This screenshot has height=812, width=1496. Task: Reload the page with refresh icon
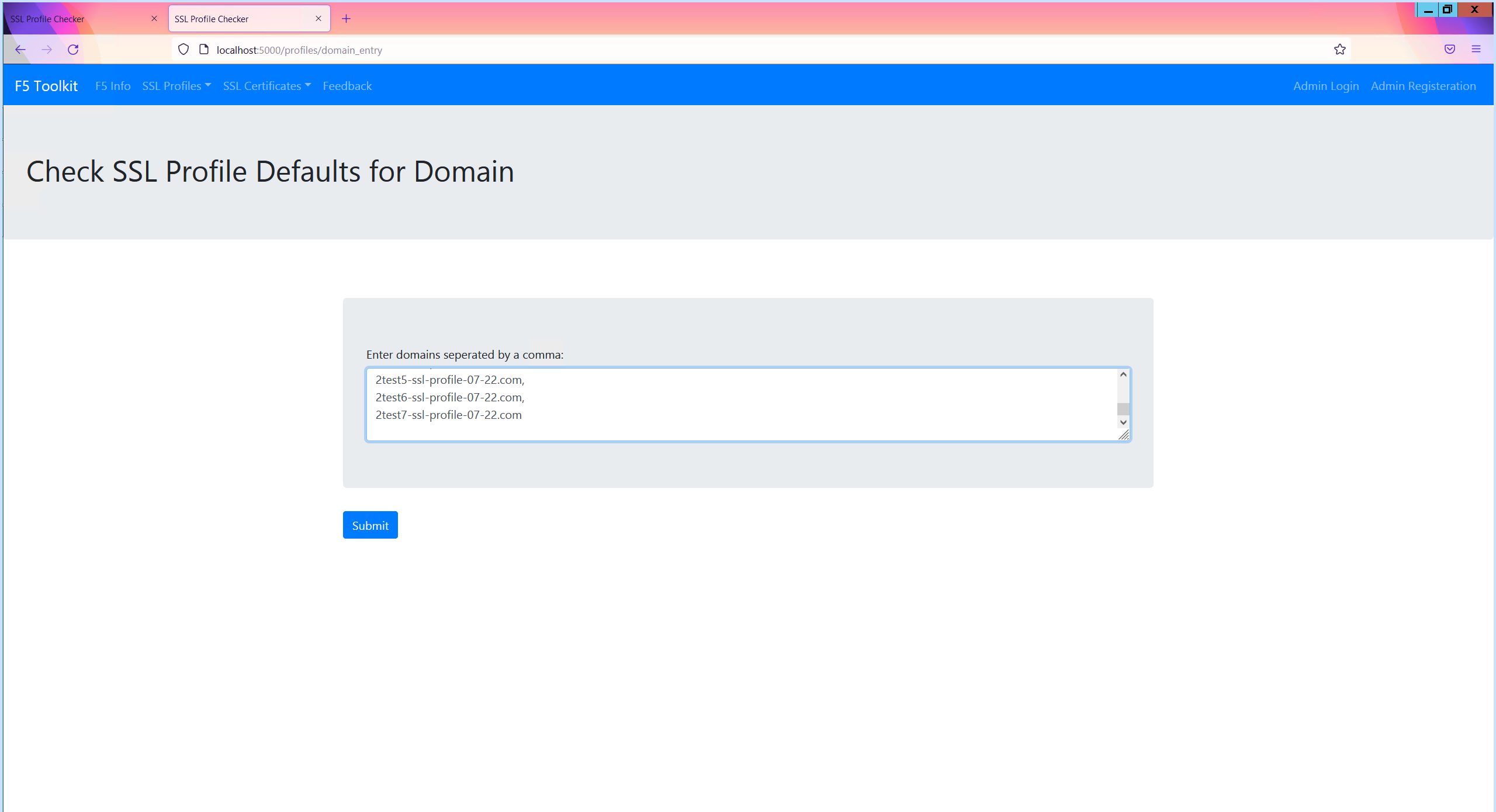[x=73, y=50]
